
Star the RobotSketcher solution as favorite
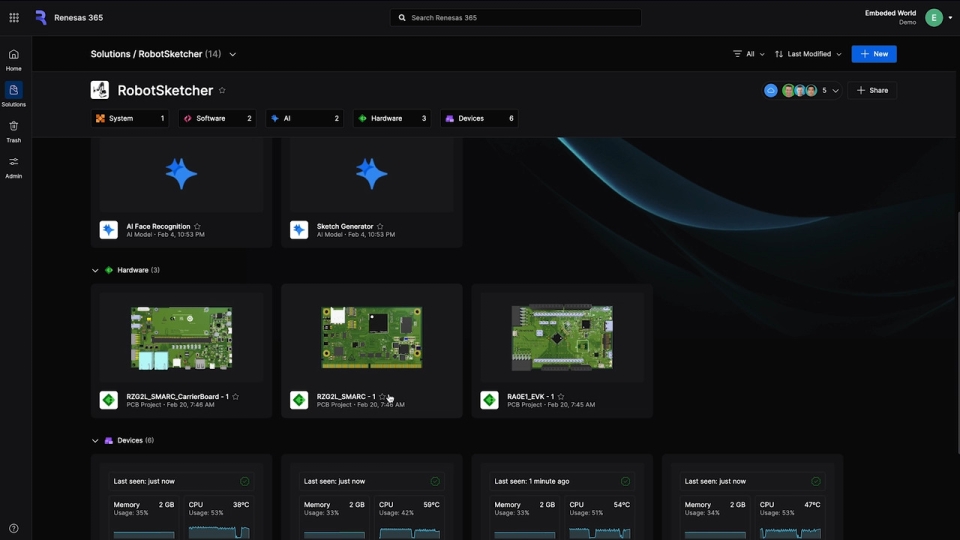coord(222,91)
